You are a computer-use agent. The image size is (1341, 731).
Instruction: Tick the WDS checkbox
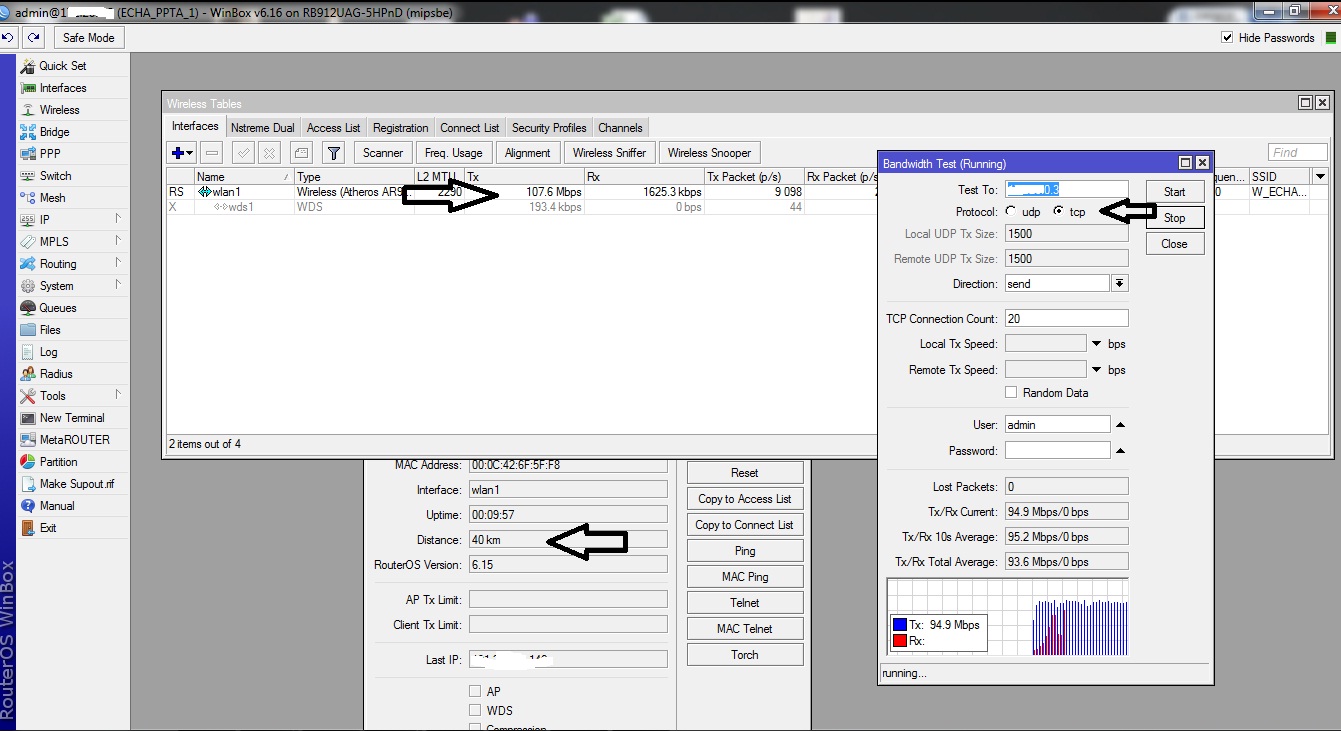pos(475,710)
